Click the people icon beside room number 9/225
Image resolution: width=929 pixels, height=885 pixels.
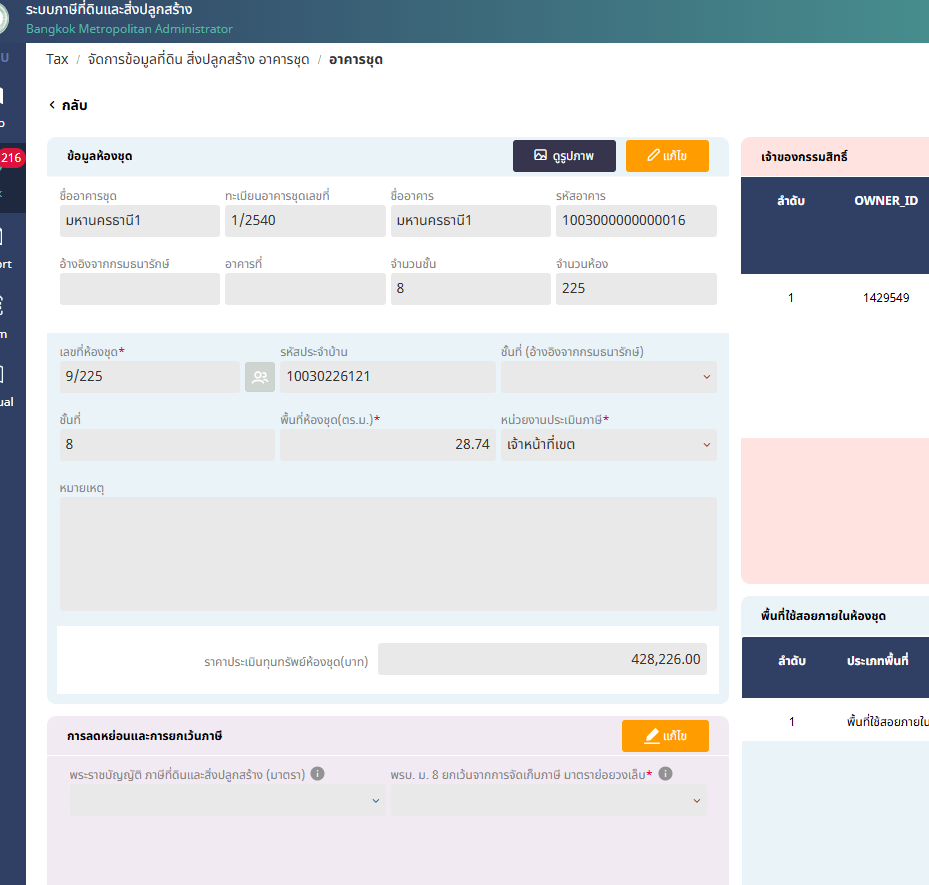point(260,377)
